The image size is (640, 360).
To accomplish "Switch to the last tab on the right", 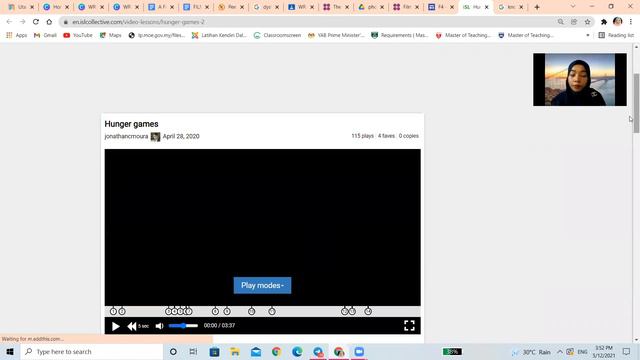I will 511,7.
